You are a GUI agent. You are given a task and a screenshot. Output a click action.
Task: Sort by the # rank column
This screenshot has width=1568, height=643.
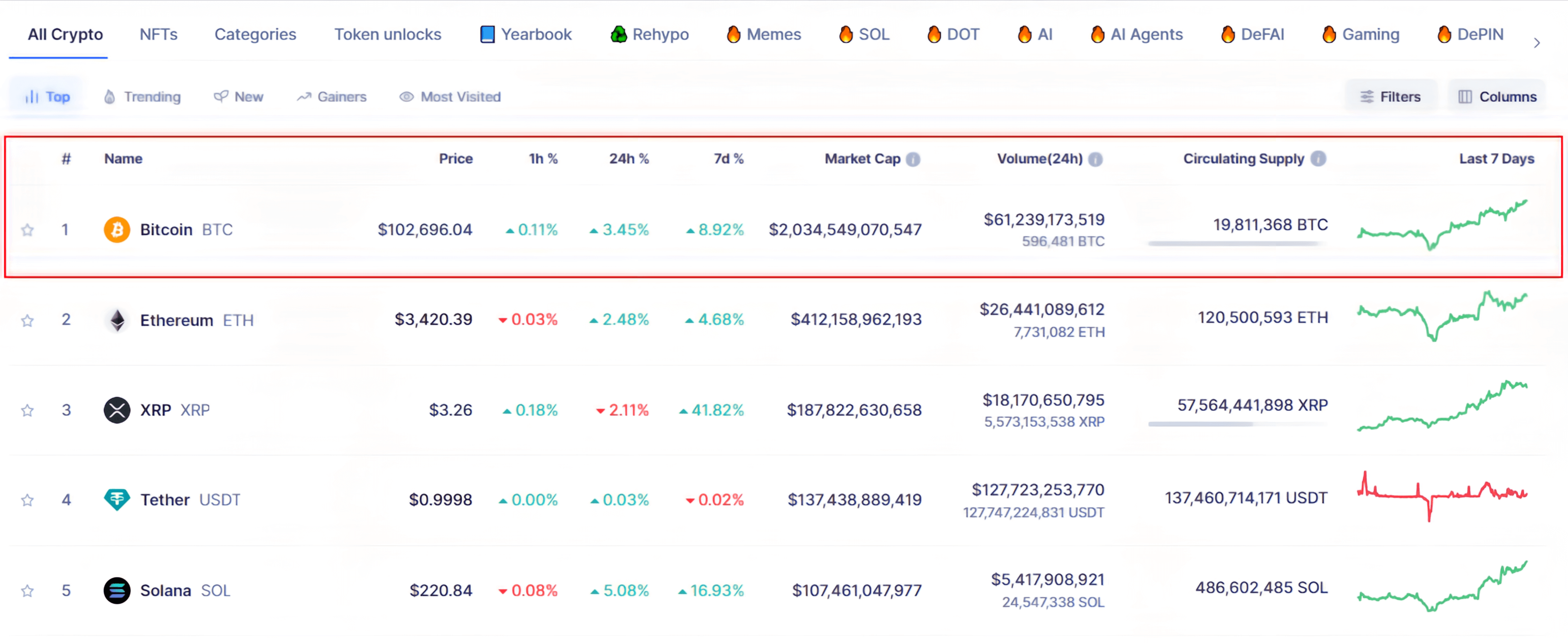(x=66, y=159)
